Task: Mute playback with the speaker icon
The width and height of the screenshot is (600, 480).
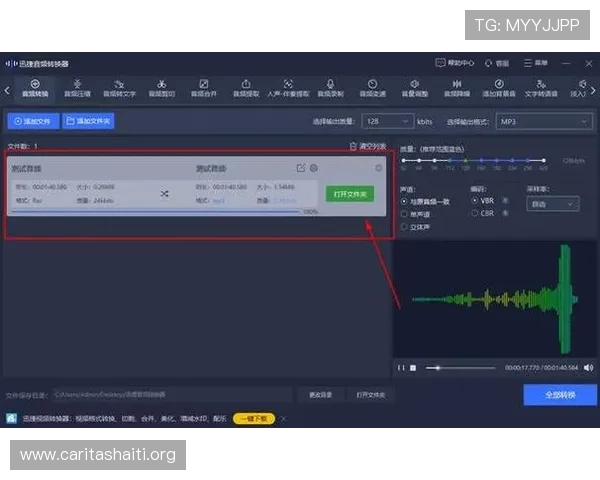Action: point(587,367)
